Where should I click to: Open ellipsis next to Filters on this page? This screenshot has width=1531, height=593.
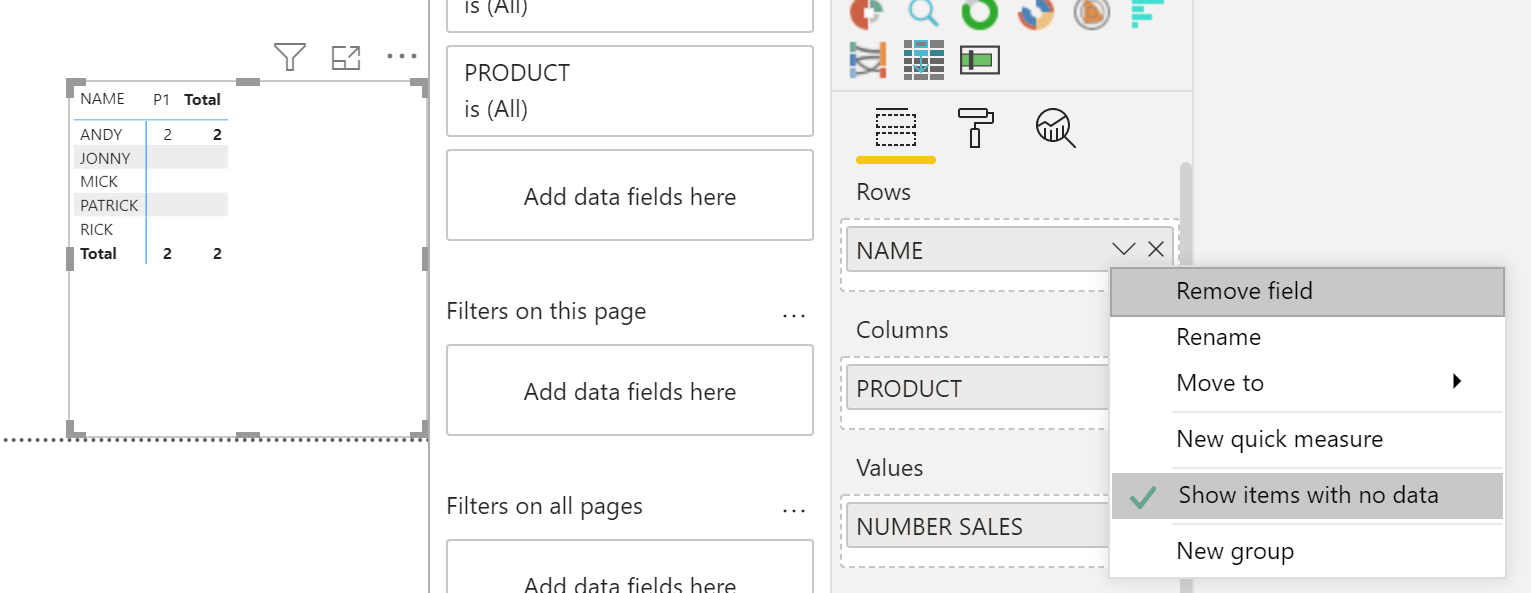point(794,315)
